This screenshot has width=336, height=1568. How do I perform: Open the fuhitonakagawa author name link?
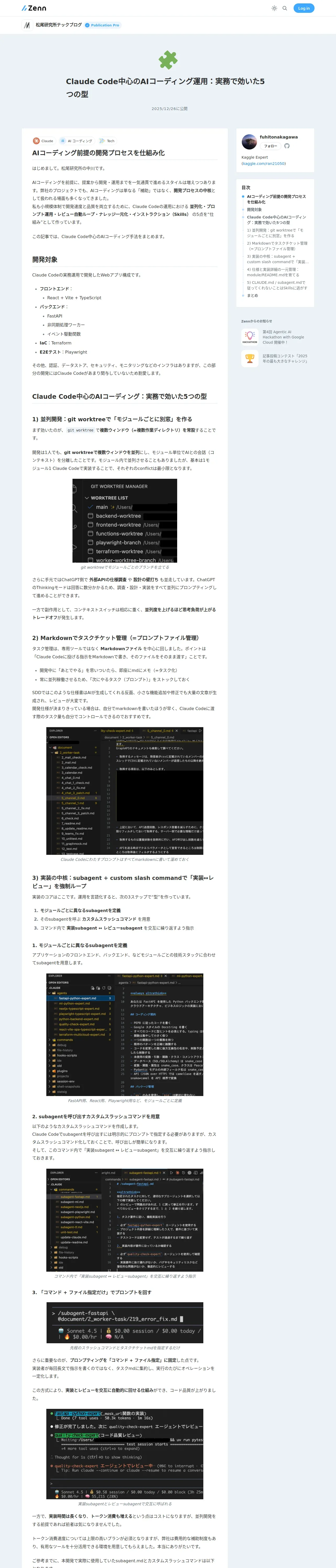click(x=279, y=137)
